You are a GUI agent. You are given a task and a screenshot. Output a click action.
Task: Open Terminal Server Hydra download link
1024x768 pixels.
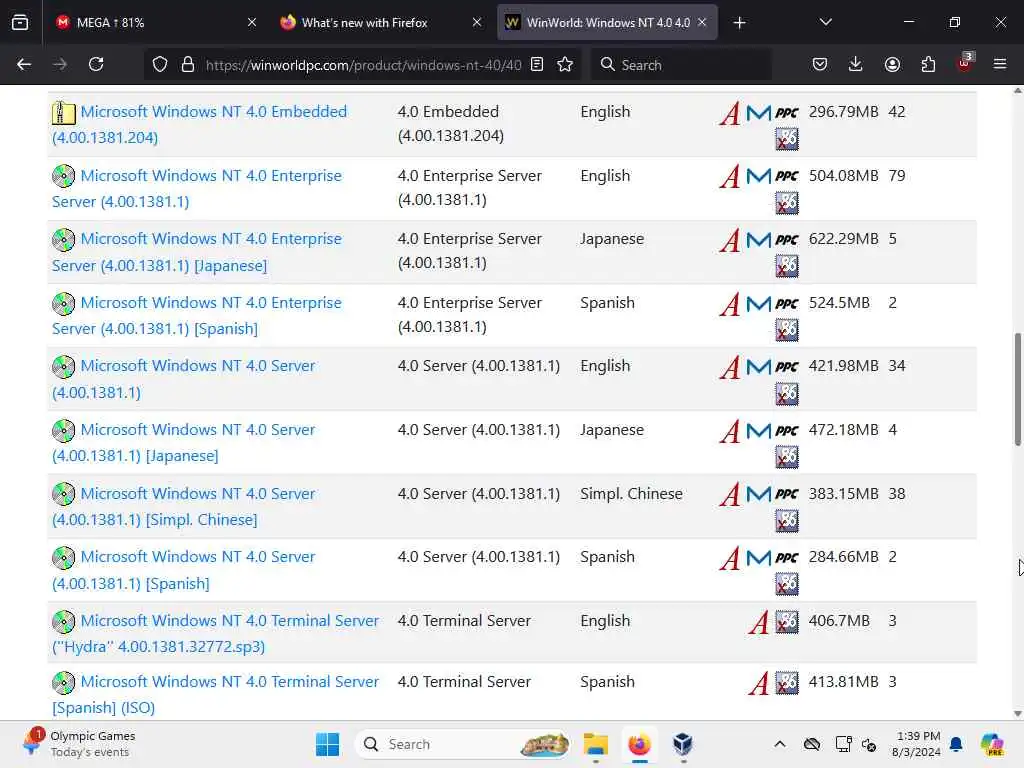click(x=216, y=633)
